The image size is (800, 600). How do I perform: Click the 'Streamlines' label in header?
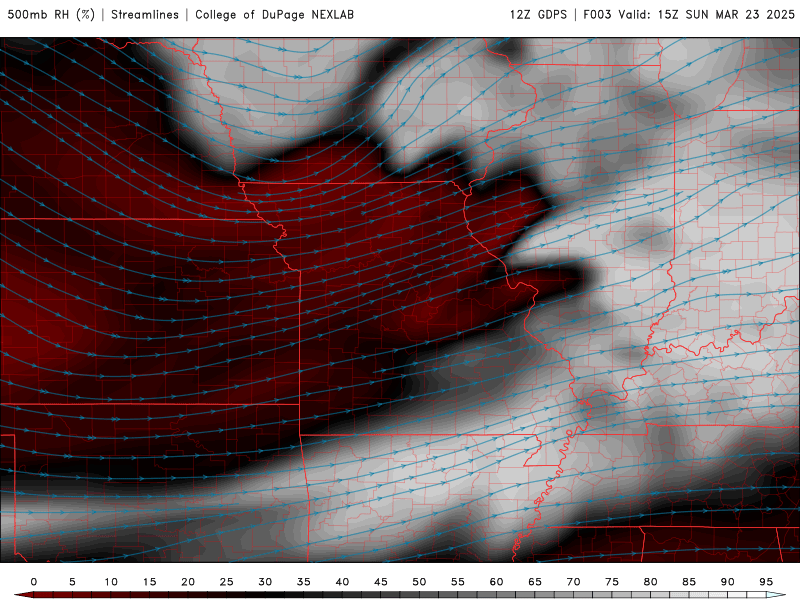[145, 14]
